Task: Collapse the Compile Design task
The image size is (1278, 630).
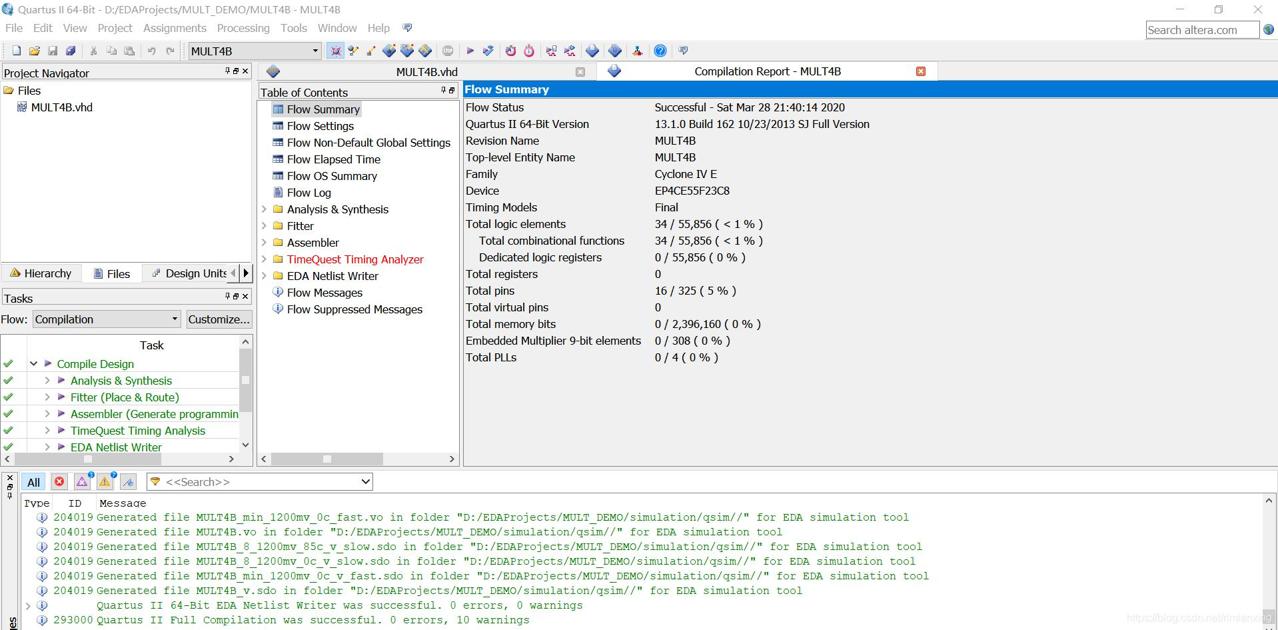Action: point(33,364)
